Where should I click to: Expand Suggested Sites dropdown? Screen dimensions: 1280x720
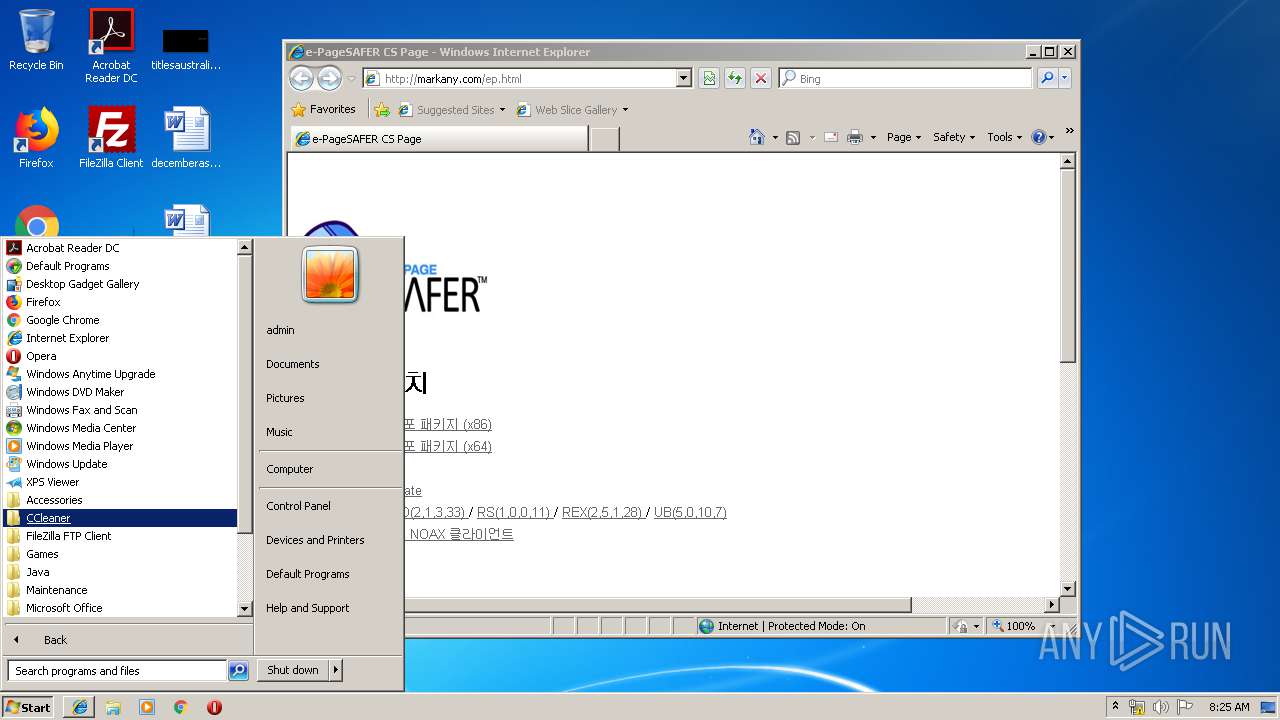pos(502,110)
